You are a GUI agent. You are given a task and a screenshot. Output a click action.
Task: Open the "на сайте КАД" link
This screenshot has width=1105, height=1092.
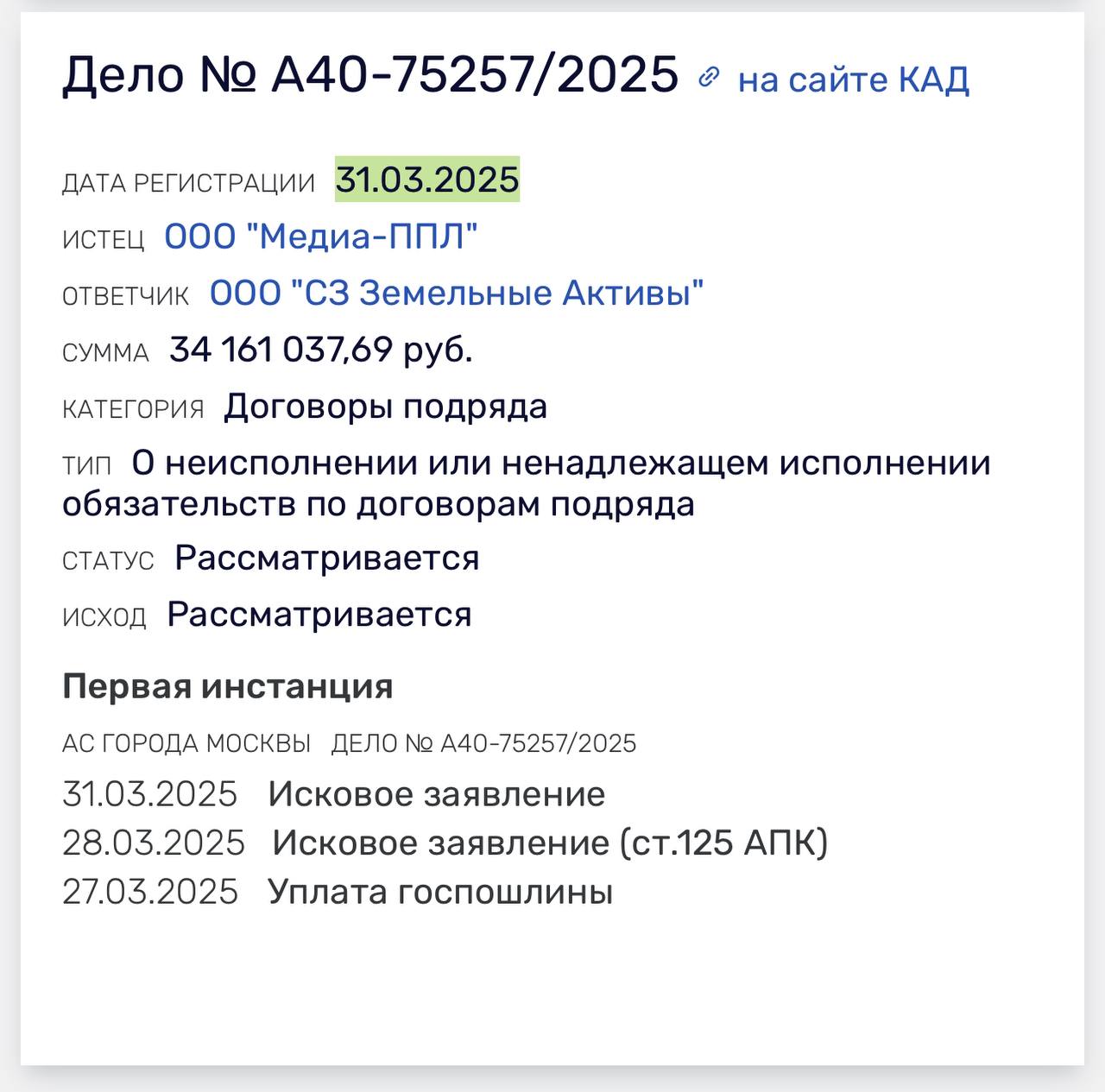(853, 79)
